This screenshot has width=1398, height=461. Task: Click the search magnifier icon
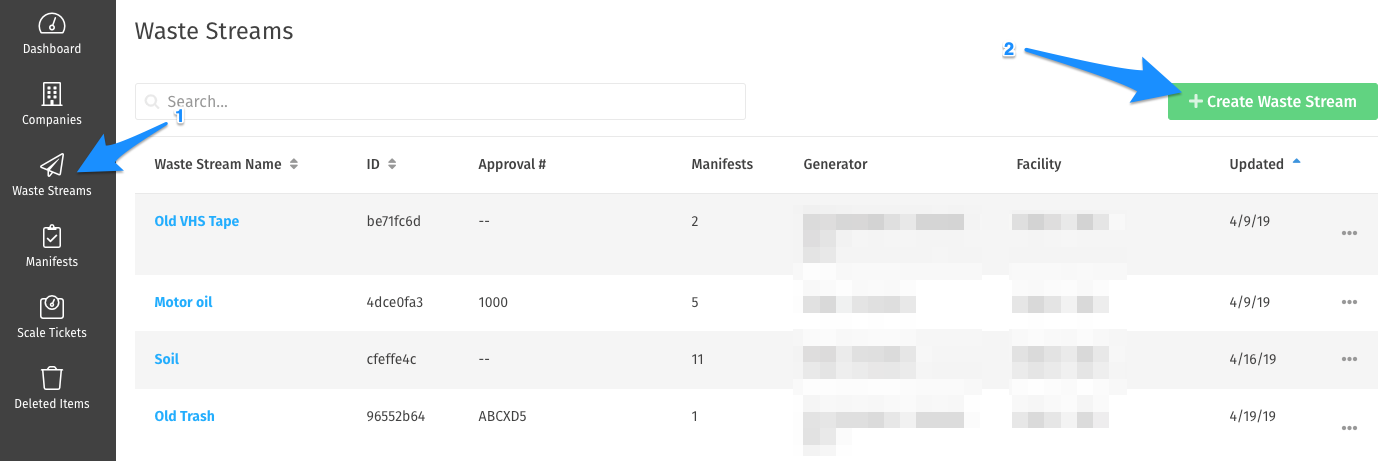[x=152, y=101]
